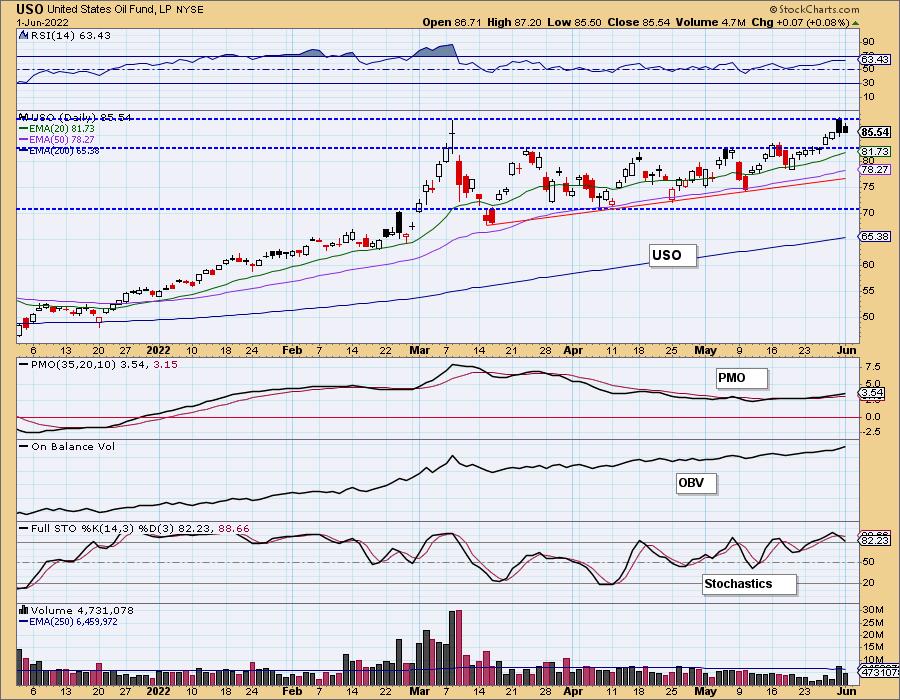Viewport: 900px width, 700px height.
Task: Click the tallest red volume bar in March
Action: point(459,648)
